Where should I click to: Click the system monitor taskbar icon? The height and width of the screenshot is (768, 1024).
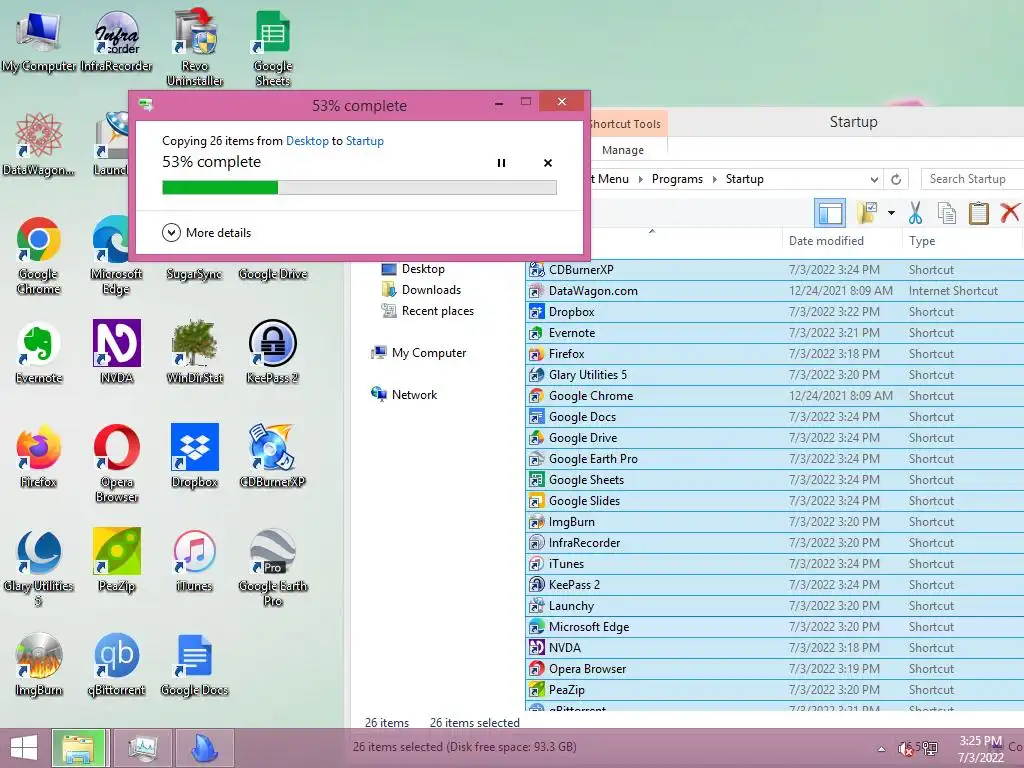142,748
